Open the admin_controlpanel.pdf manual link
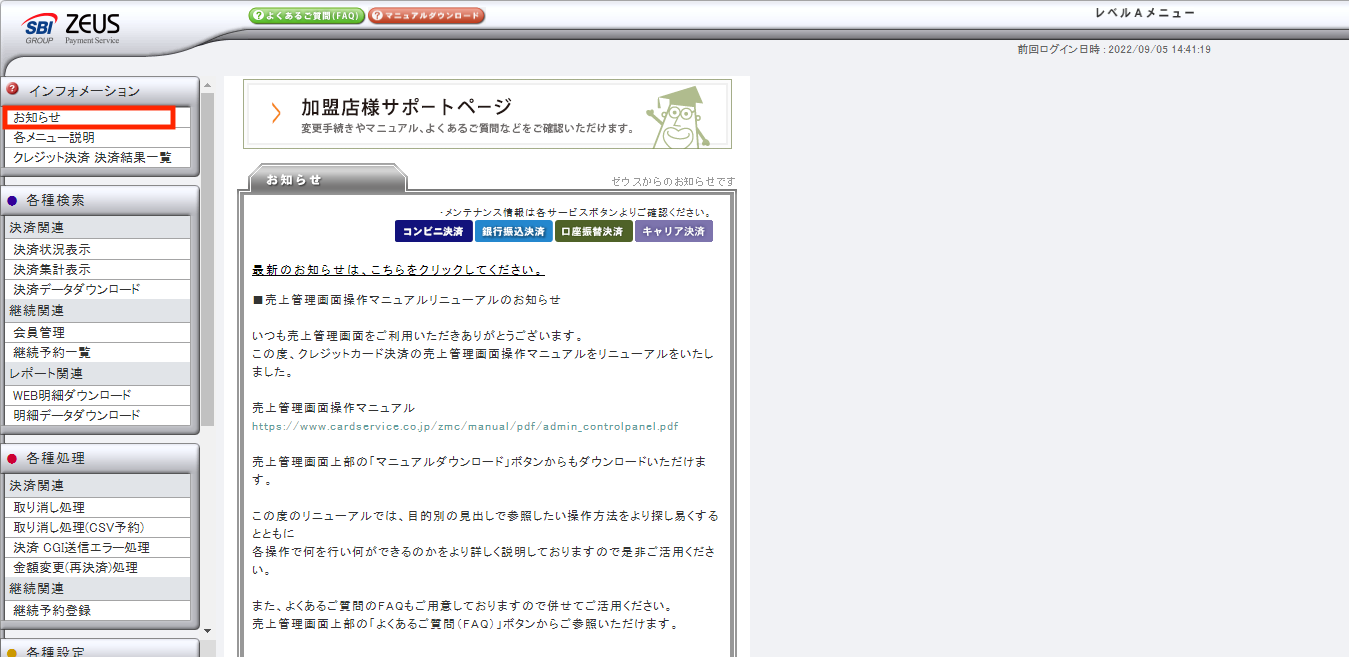This screenshot has height=657, width=1349. pos(465,426)
